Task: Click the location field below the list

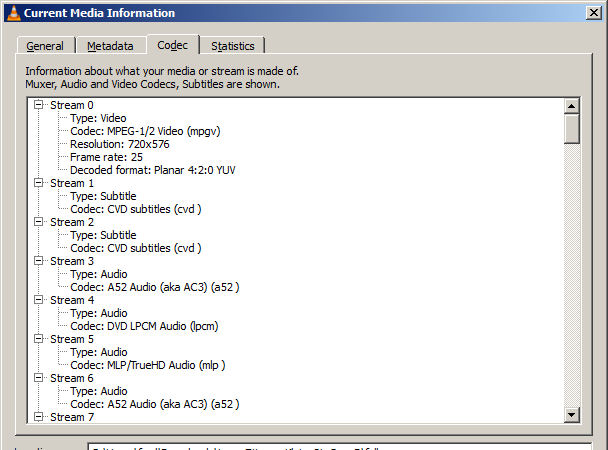Action: click(x=340, y=447)
